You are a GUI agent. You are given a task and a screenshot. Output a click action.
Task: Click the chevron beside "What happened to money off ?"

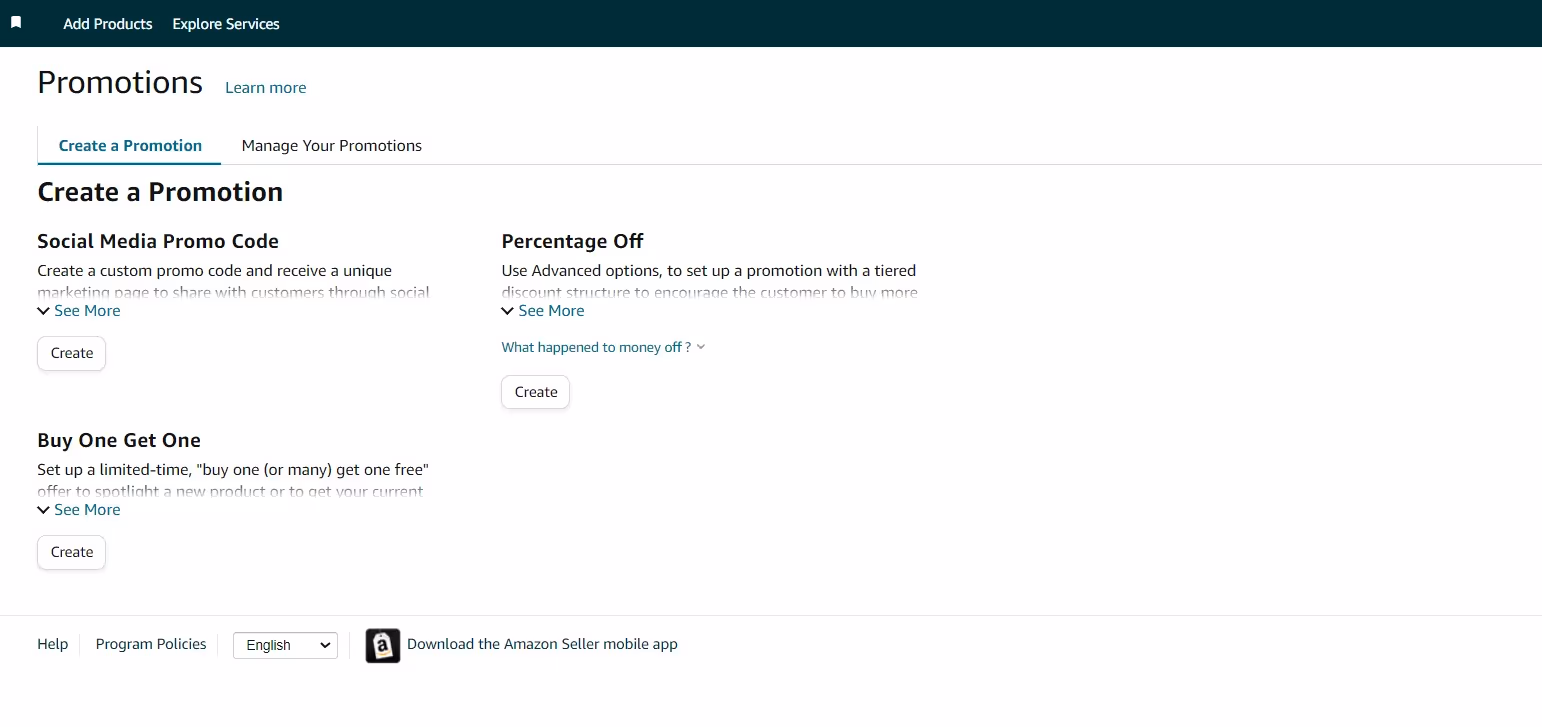coord(700,347)
